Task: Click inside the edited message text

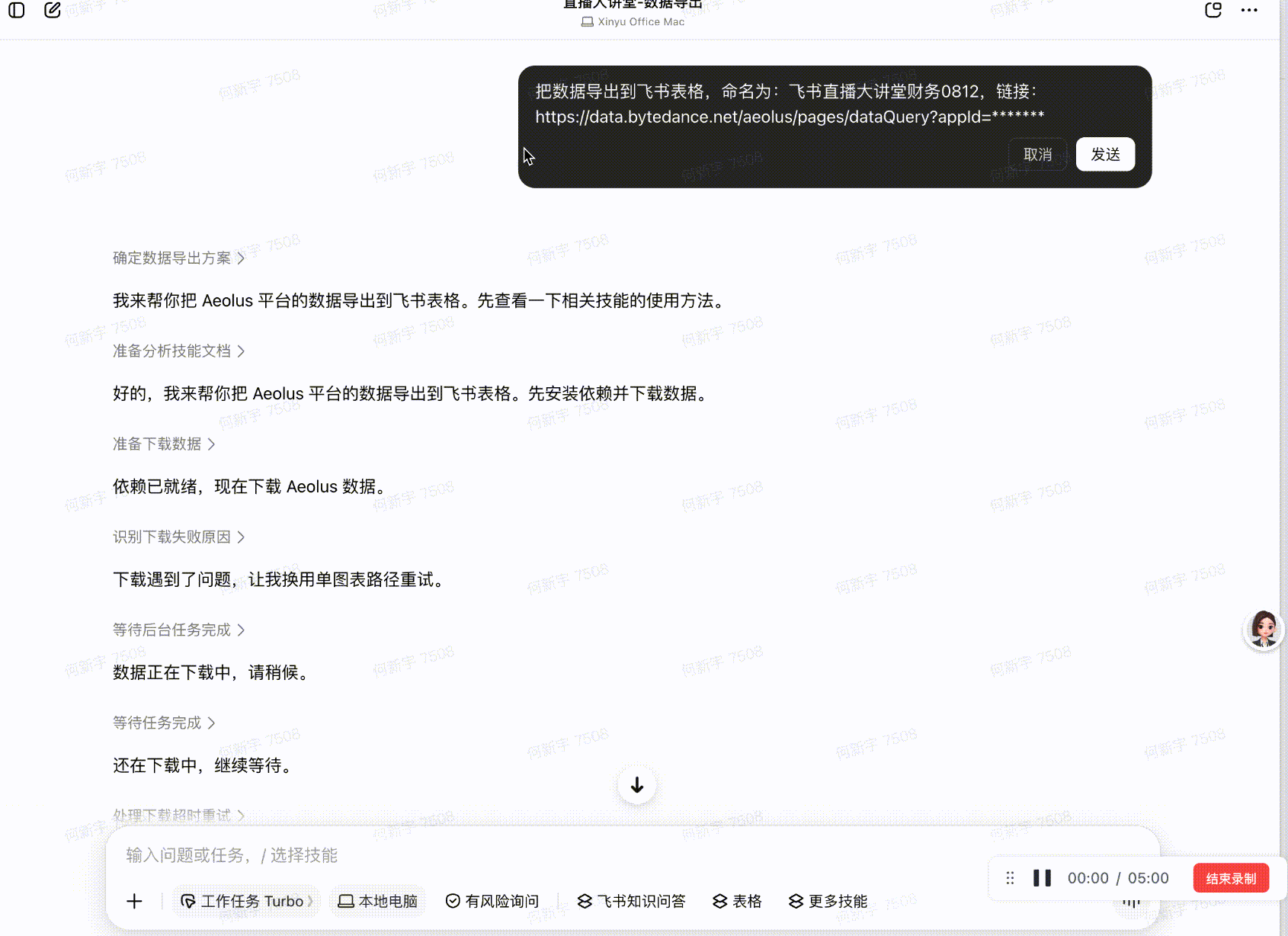Action: click(790, 104)
